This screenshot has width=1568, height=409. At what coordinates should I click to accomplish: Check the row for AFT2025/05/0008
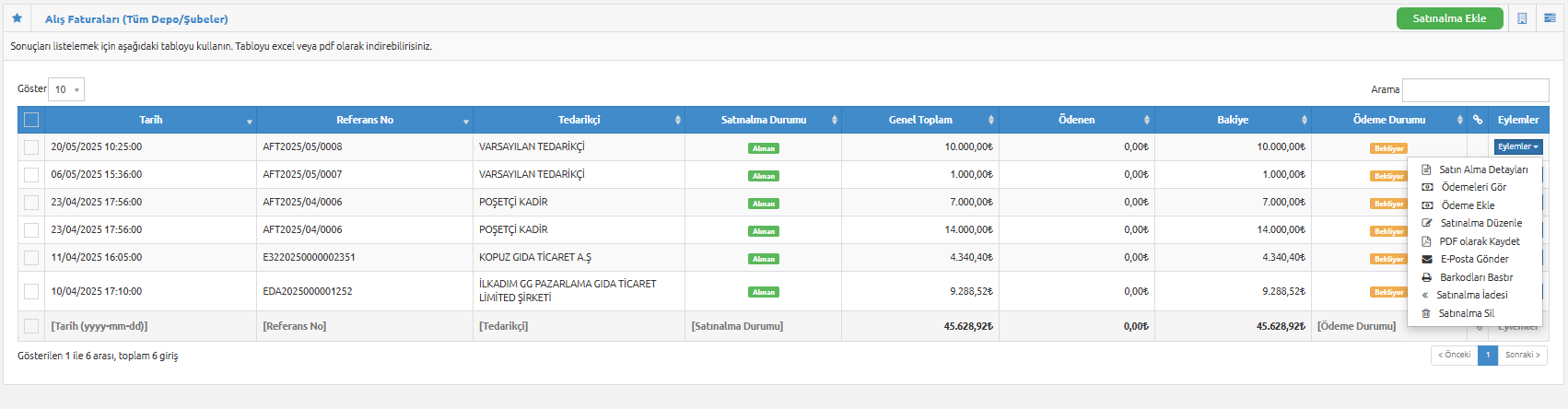pos(31,147)
